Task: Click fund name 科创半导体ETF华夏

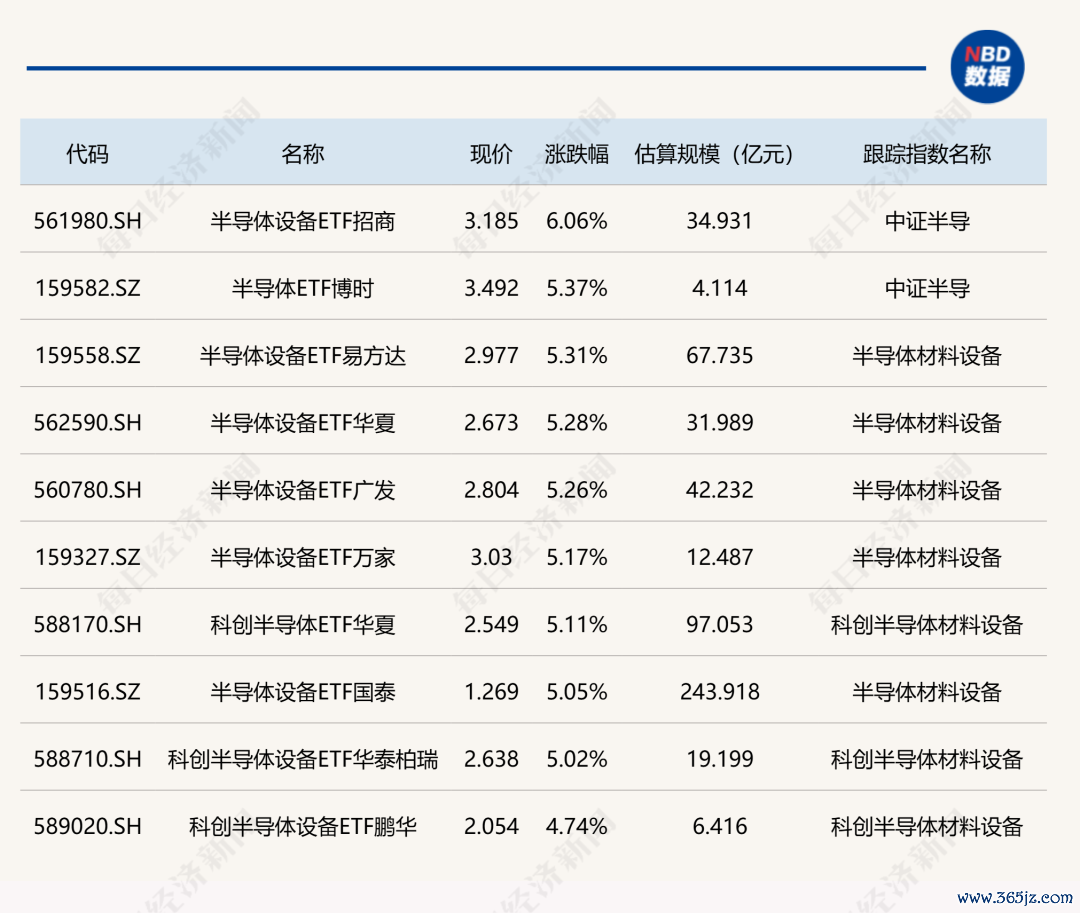Action: (303, 624)
